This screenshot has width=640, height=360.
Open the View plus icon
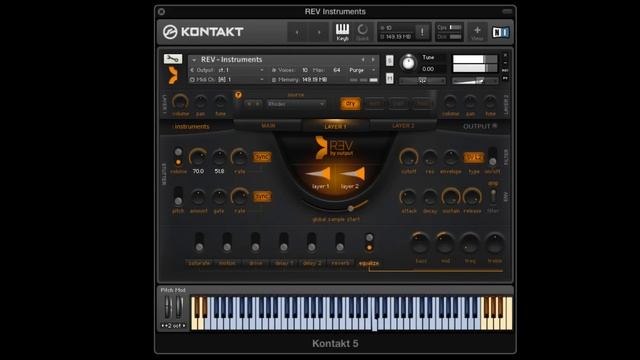point(477,32)
